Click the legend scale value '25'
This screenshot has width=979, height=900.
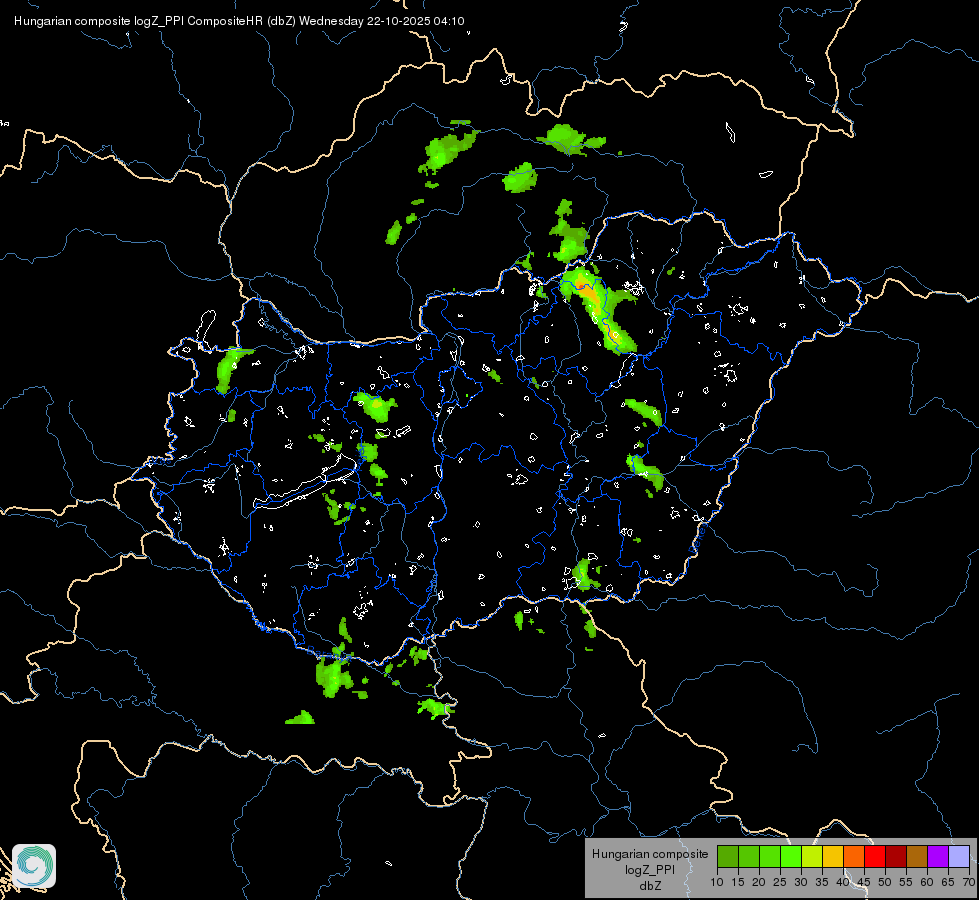pos(780,883)
